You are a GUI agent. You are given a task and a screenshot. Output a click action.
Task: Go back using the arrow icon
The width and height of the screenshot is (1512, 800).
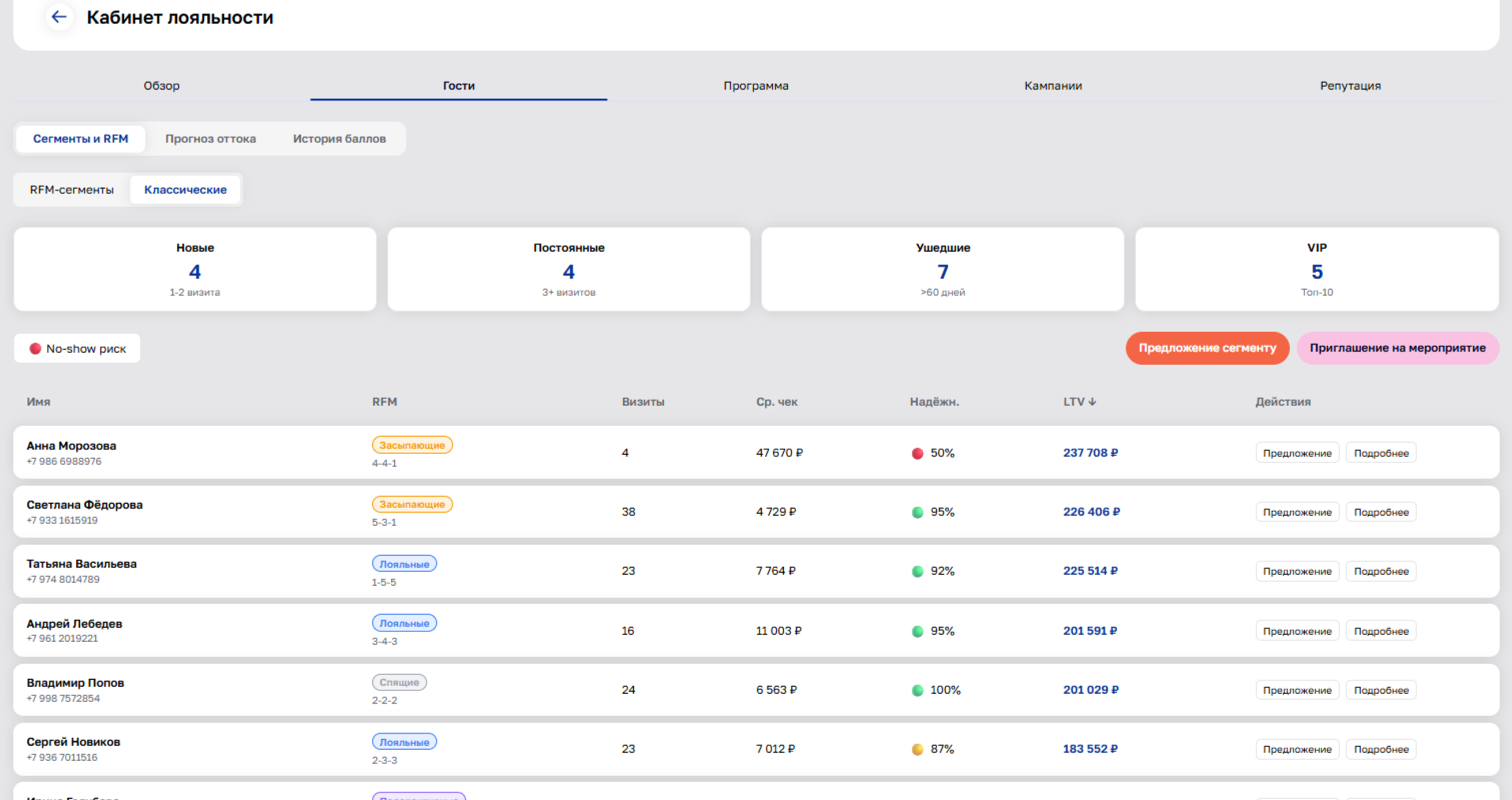[x=59, y=17]
